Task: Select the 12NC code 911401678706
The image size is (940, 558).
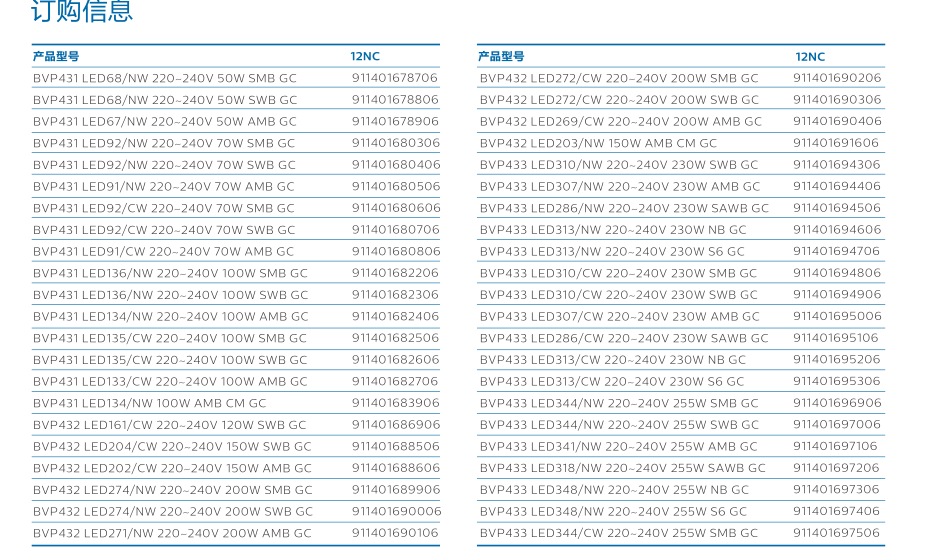Action: [394, 78]
